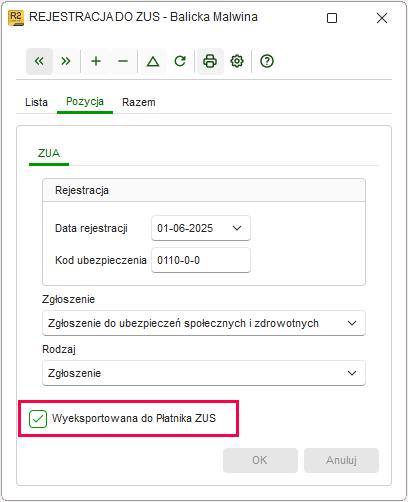
Task: Close the REJESTRACJA DO ZUS window
Action: [x=382, y=18]
